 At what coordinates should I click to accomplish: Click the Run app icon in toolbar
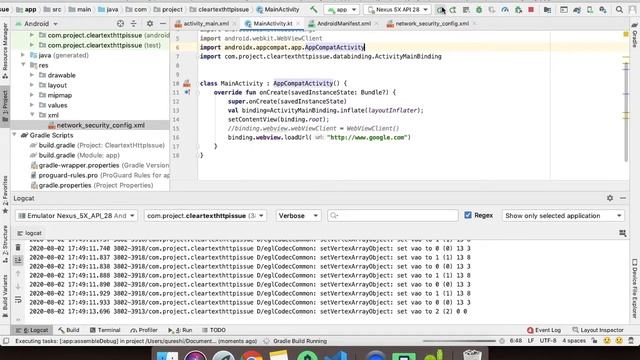[440, 9]
